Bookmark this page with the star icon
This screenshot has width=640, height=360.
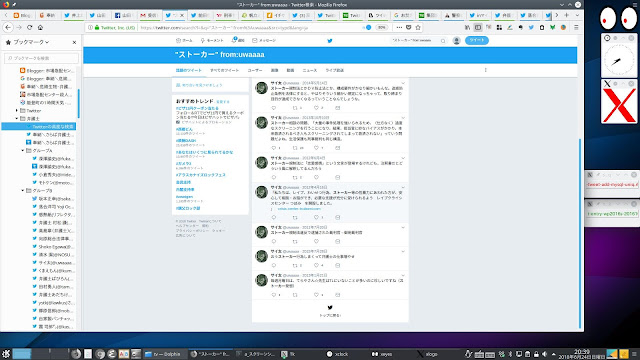(x=418, y=27)
